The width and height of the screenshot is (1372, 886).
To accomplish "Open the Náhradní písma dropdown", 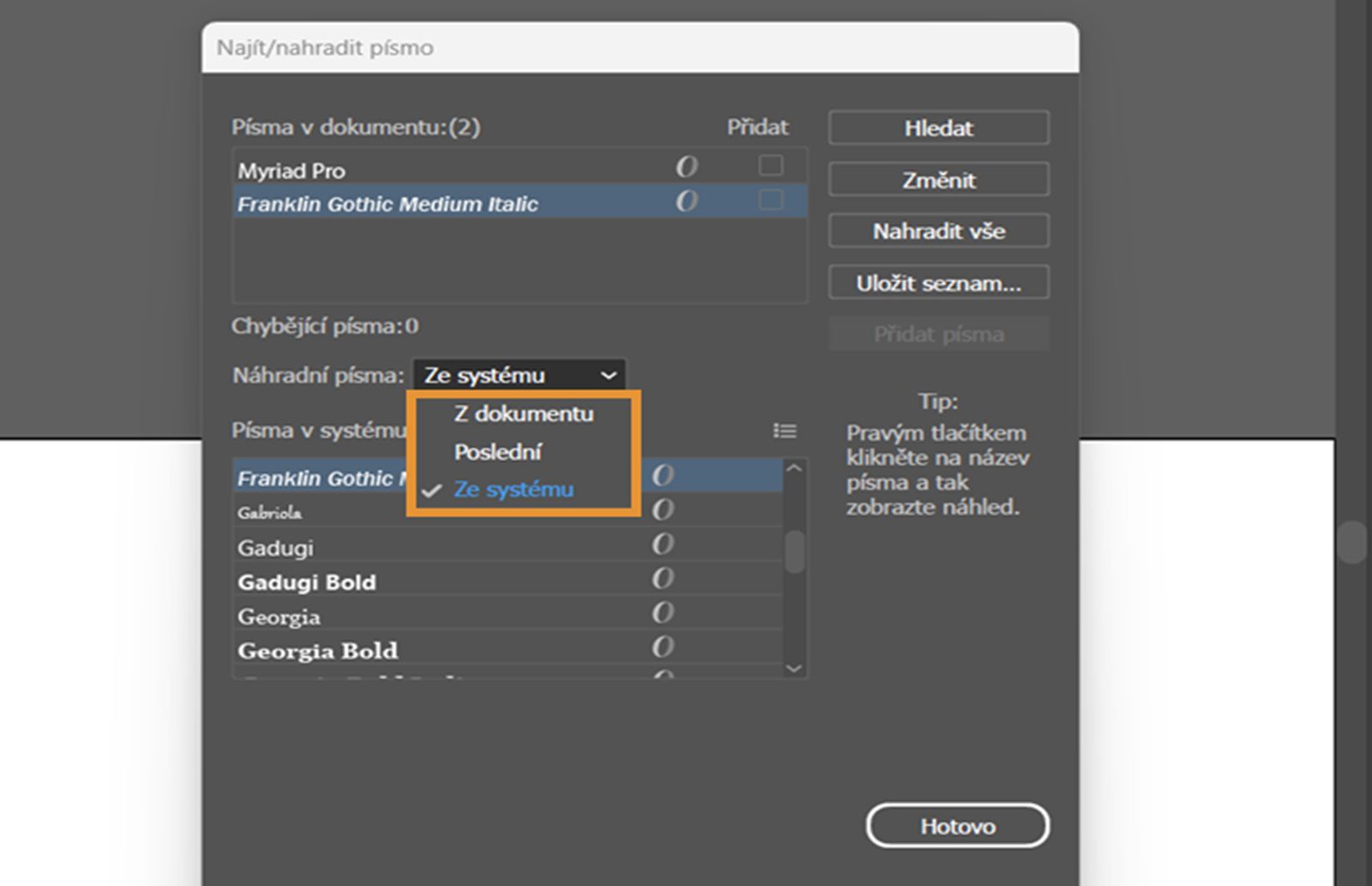I will tap(520, 376).
